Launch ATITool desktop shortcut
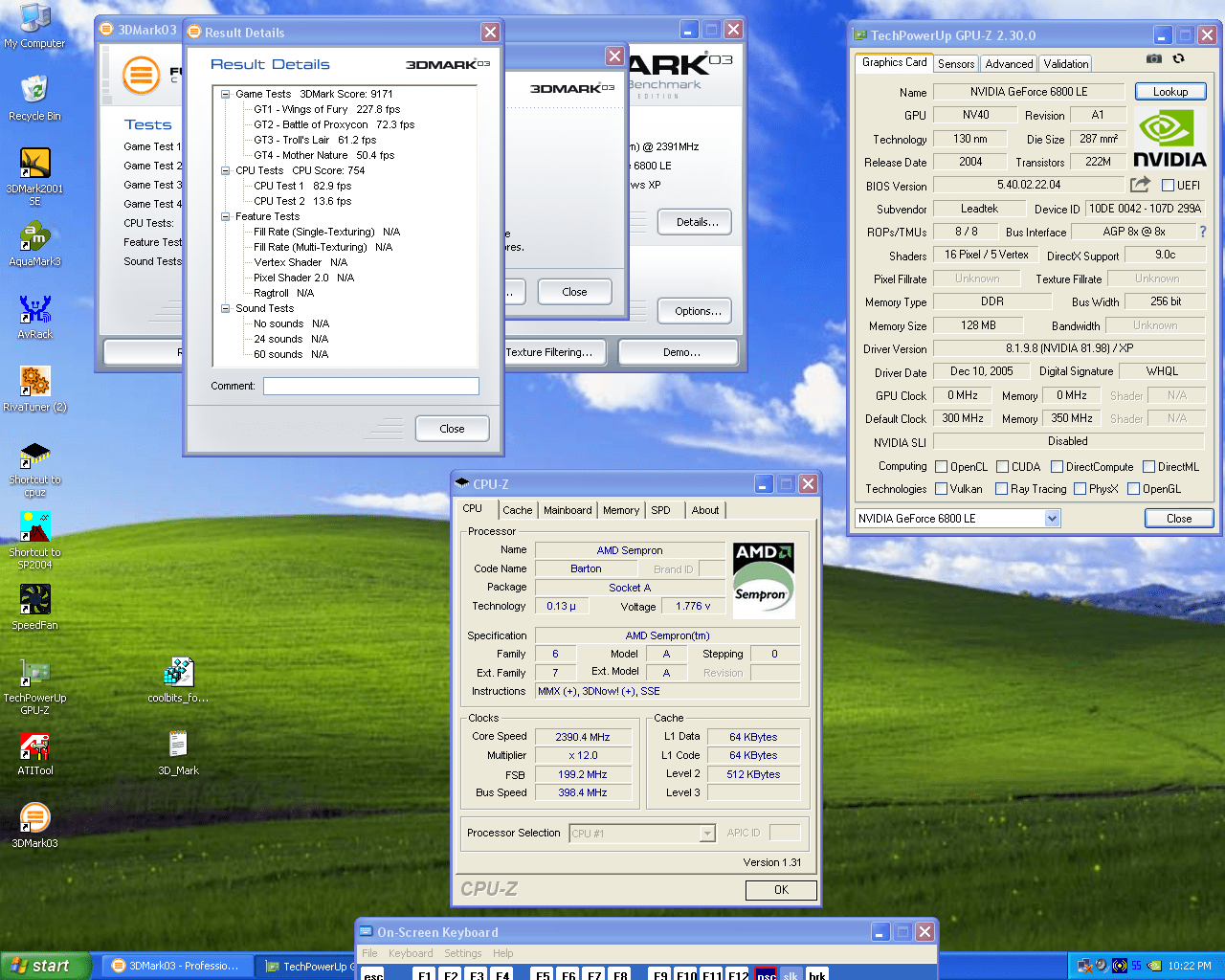The image size is (1225, 980). coord(34,753)
